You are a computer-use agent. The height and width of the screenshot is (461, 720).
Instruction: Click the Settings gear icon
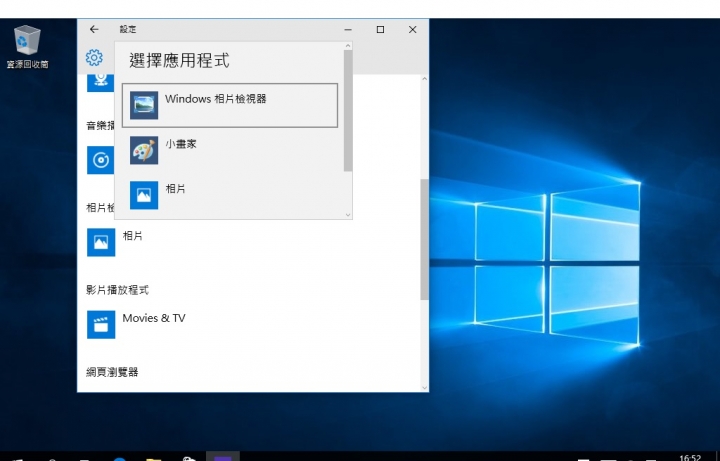[94, 58]
